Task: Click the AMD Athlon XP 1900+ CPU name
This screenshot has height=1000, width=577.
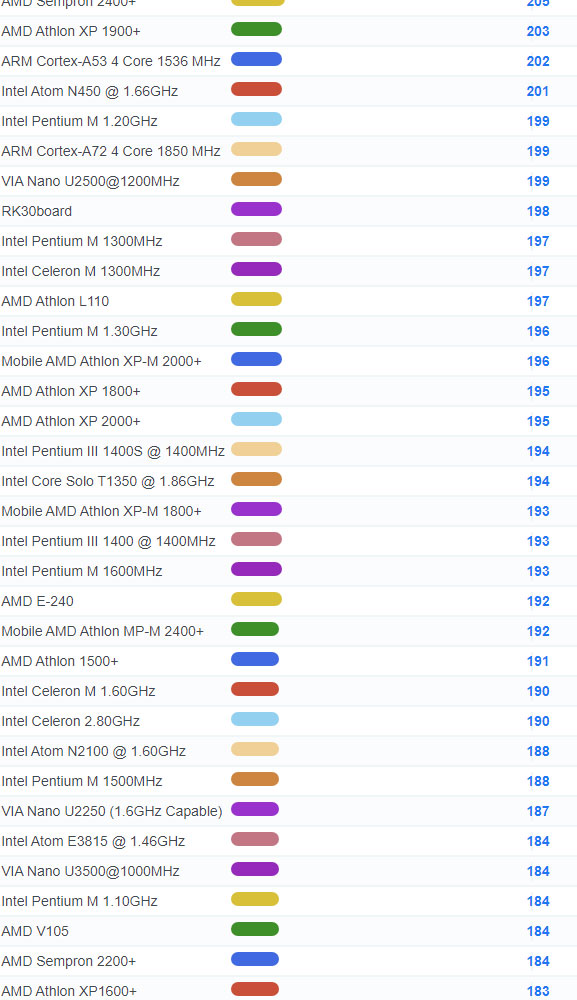Action: [71, 31]
